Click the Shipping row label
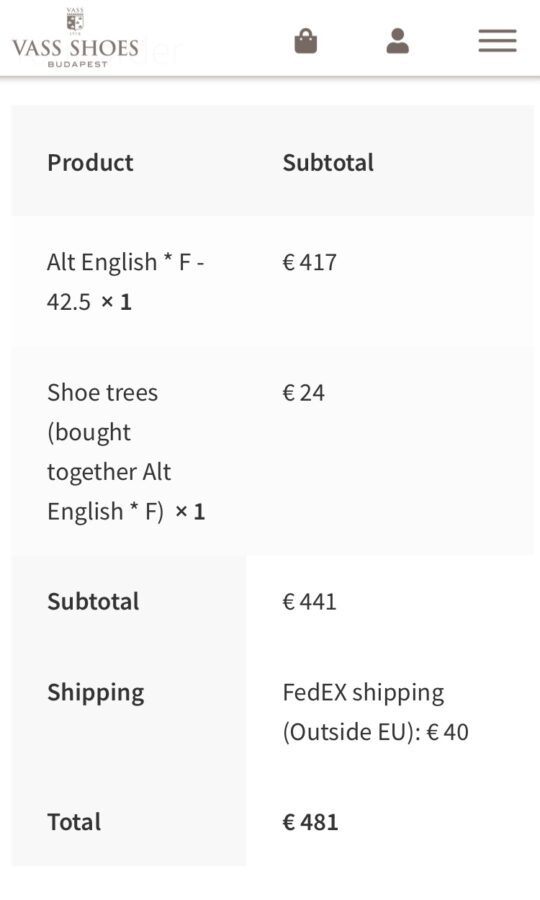This screenshot has height=900, width=540. (95, 693)
